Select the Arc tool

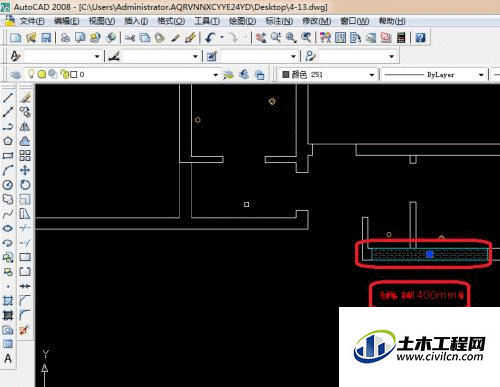(x=8, y=170)
